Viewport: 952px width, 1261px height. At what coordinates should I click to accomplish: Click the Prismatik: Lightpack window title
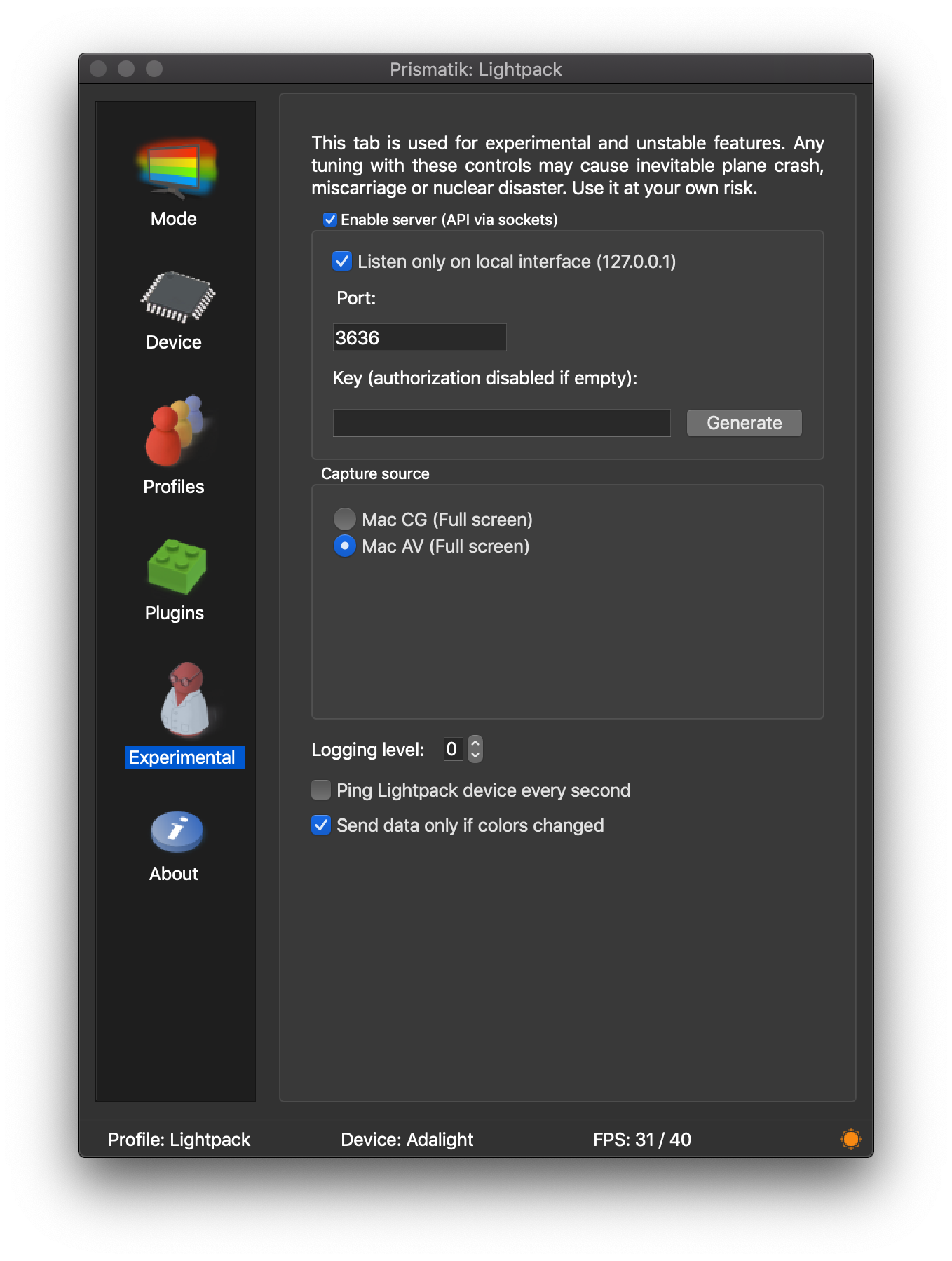pos(476,69)
